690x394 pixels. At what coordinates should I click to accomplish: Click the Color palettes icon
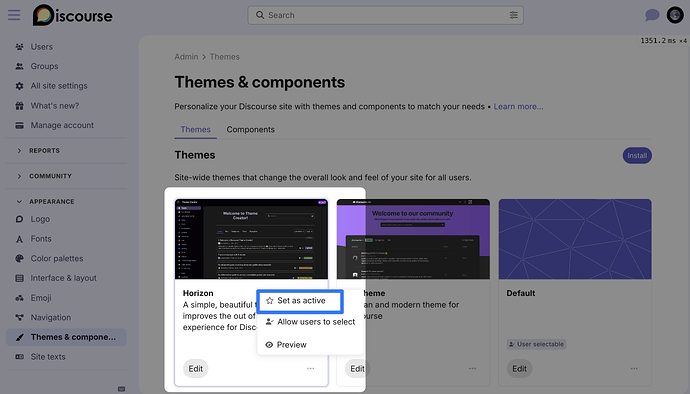pyautogui.click(x=19, y=258)
